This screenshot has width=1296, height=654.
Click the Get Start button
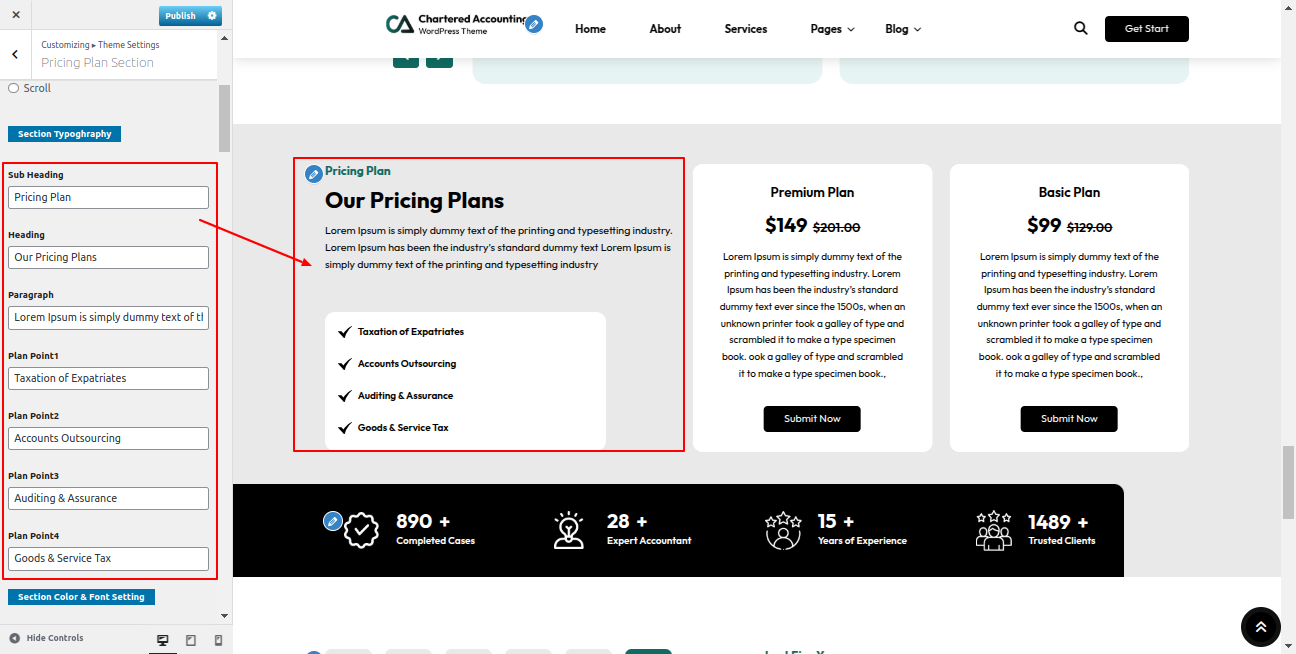pos(1146,29)
